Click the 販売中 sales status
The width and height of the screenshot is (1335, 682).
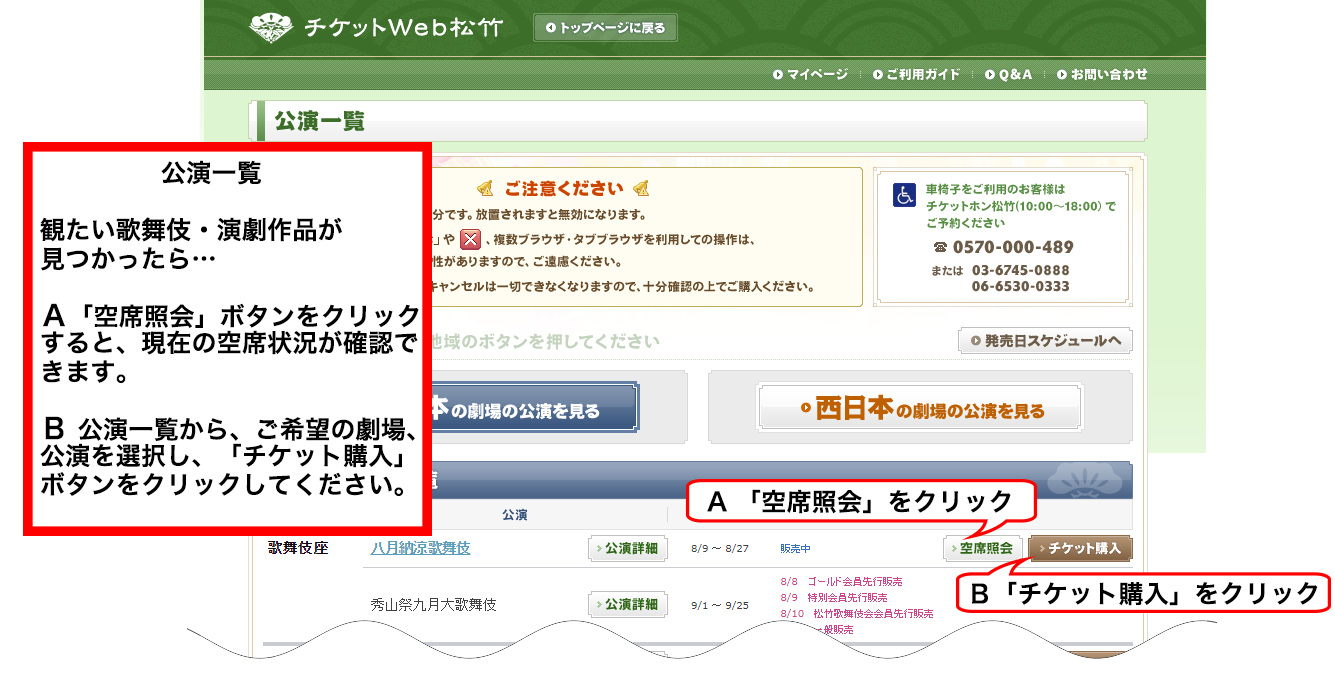[x=797, y=548]
